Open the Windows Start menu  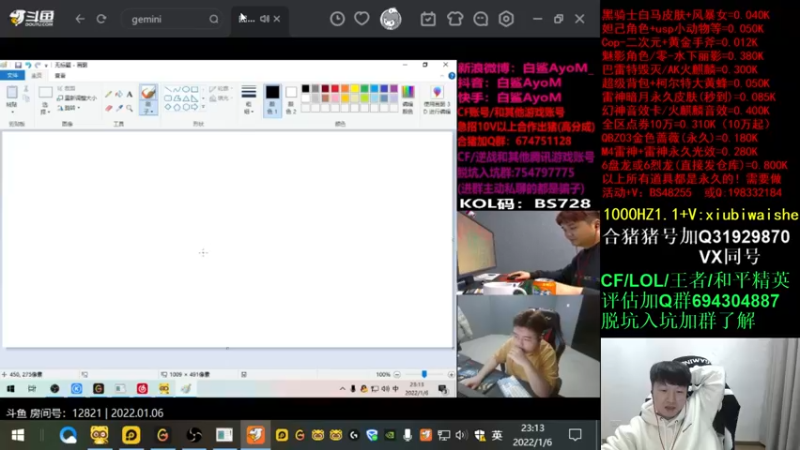click(x=18, y=435)
